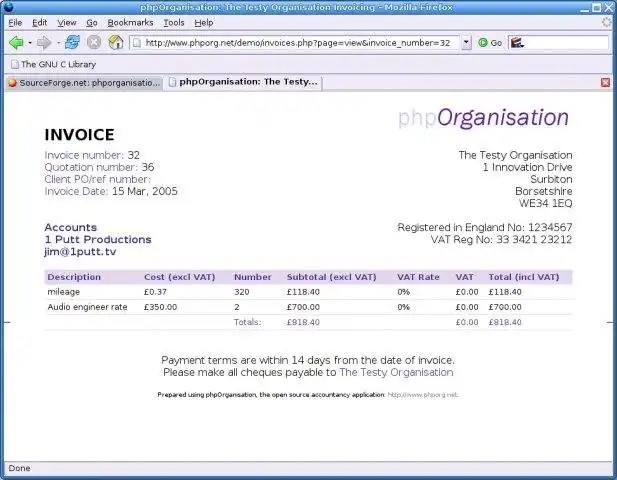Click the Number column header
Viewport: 617px width, 480px height.
[x=253, y=277]
